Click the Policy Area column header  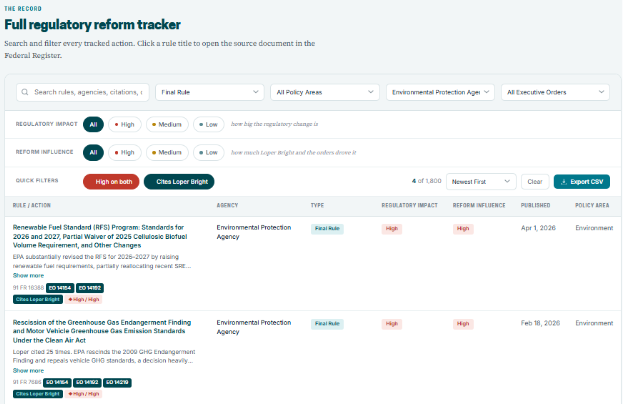(592, 205)
